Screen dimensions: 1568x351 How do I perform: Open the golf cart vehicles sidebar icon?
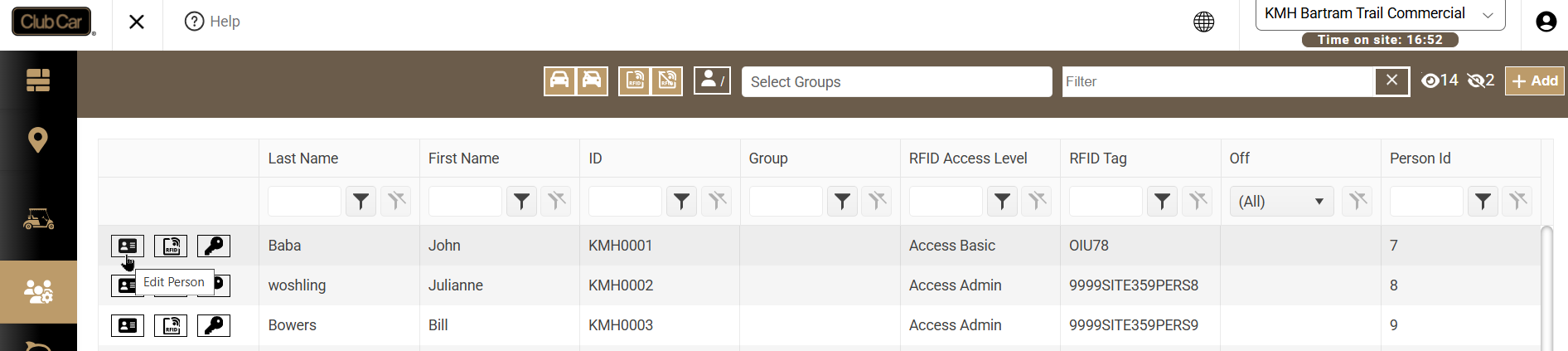coord(38,219)
